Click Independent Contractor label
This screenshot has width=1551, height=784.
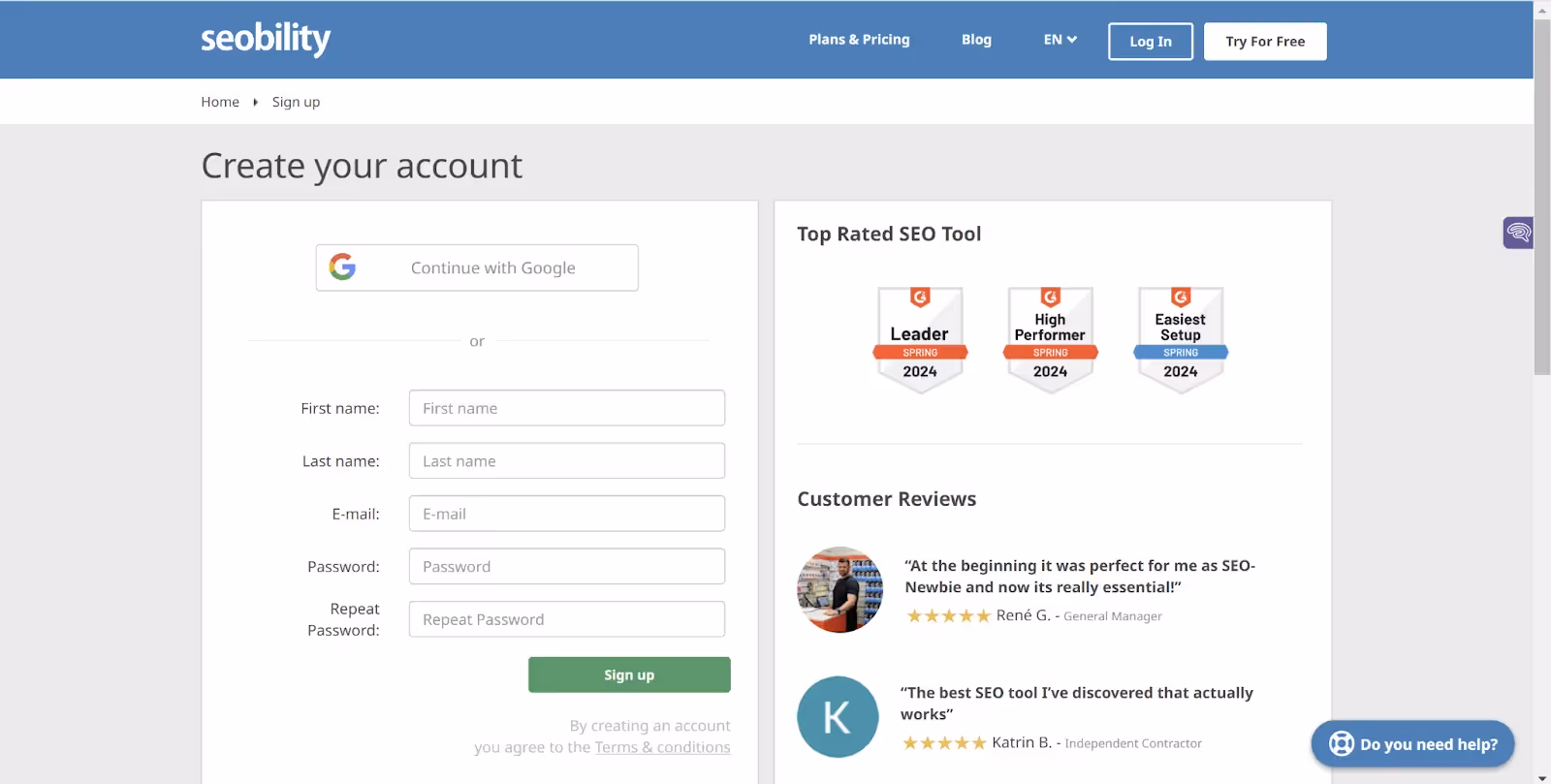[1133, 743]
